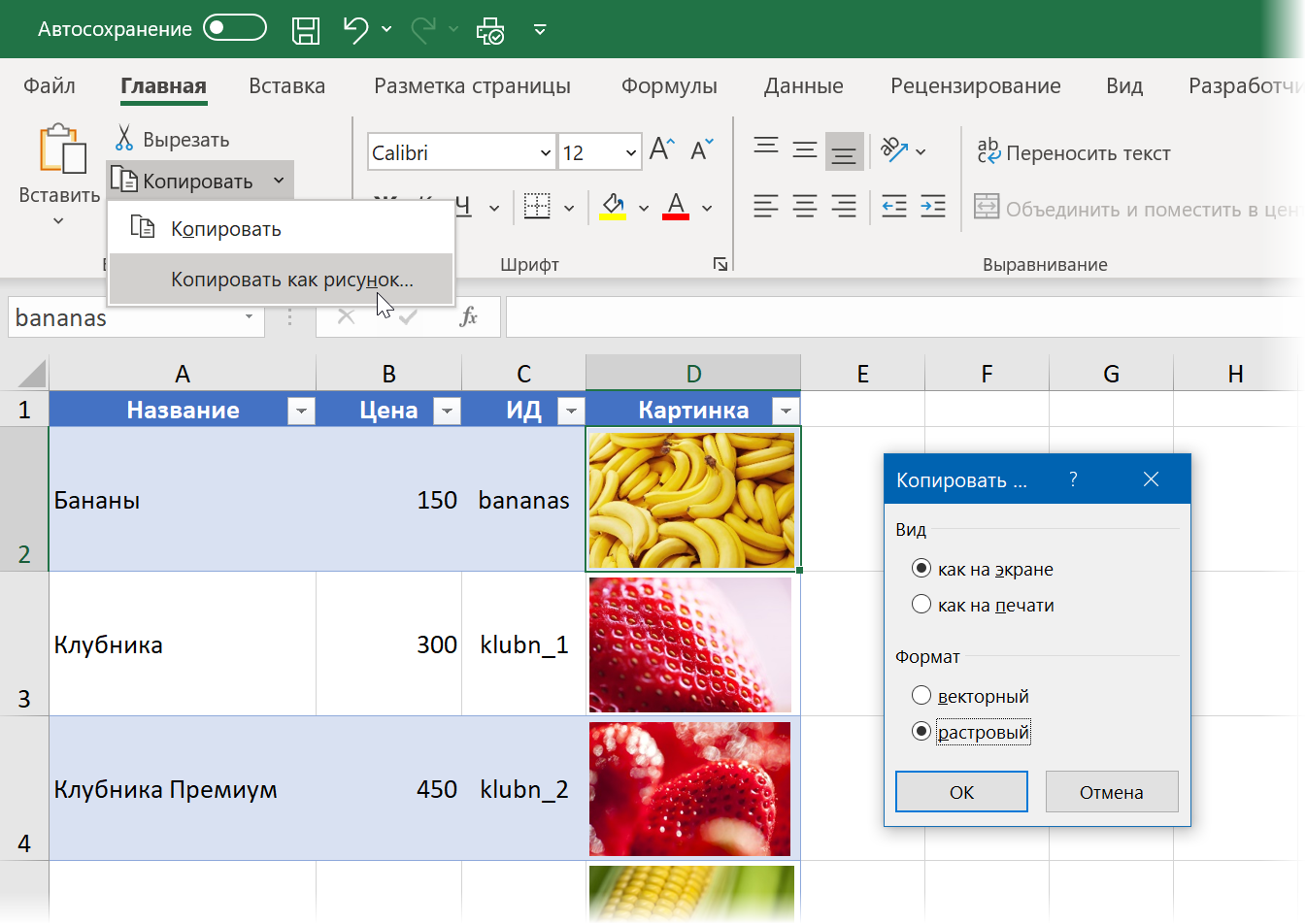
Task: Click the Increase Font Size icon
Action: [662, 149]
